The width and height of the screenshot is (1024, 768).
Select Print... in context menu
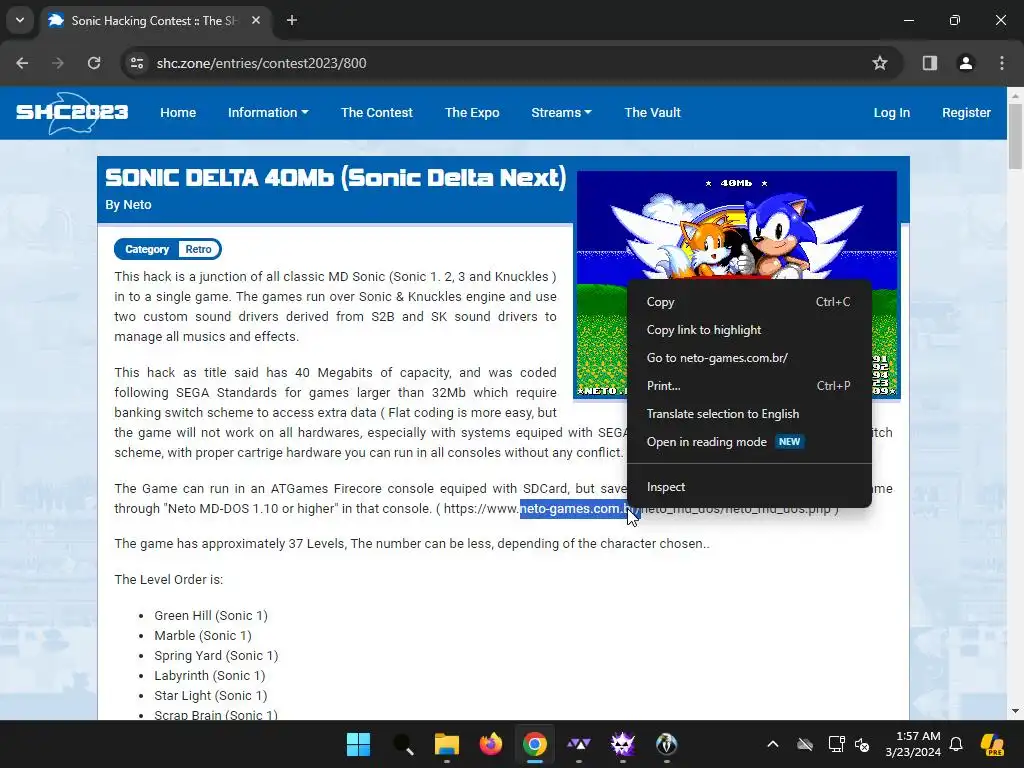tap(749, 386)
